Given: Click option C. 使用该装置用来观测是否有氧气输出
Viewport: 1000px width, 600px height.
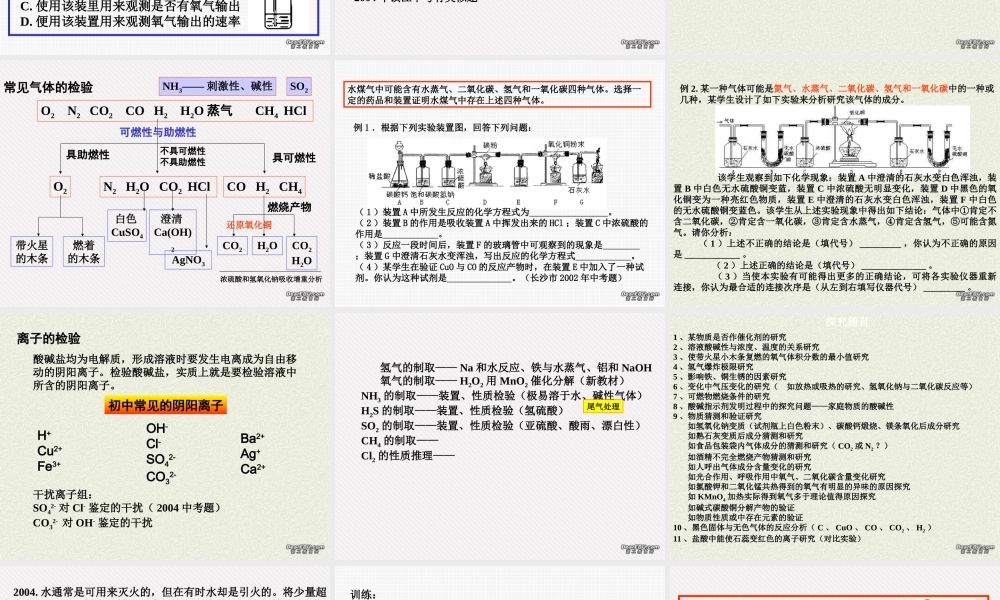Looking at the screenshot, I should 130,6.
